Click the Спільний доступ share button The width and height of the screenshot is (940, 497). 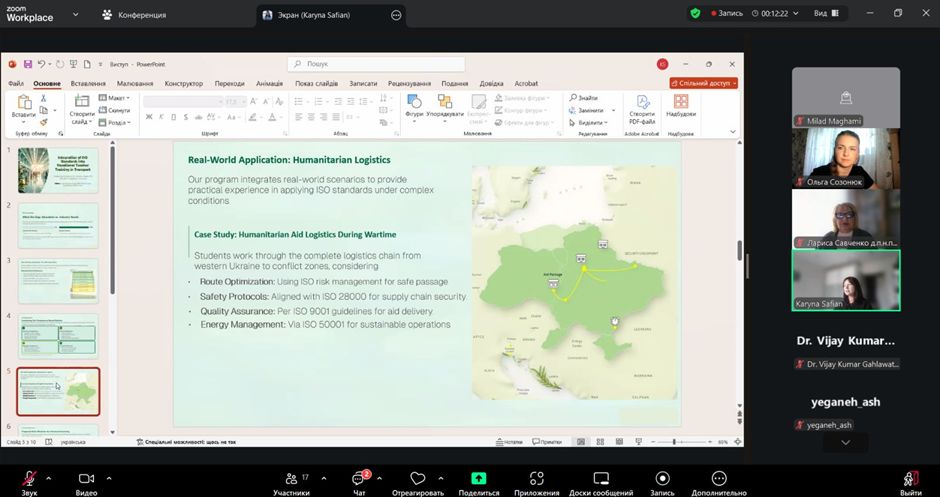tap(703, 84)
